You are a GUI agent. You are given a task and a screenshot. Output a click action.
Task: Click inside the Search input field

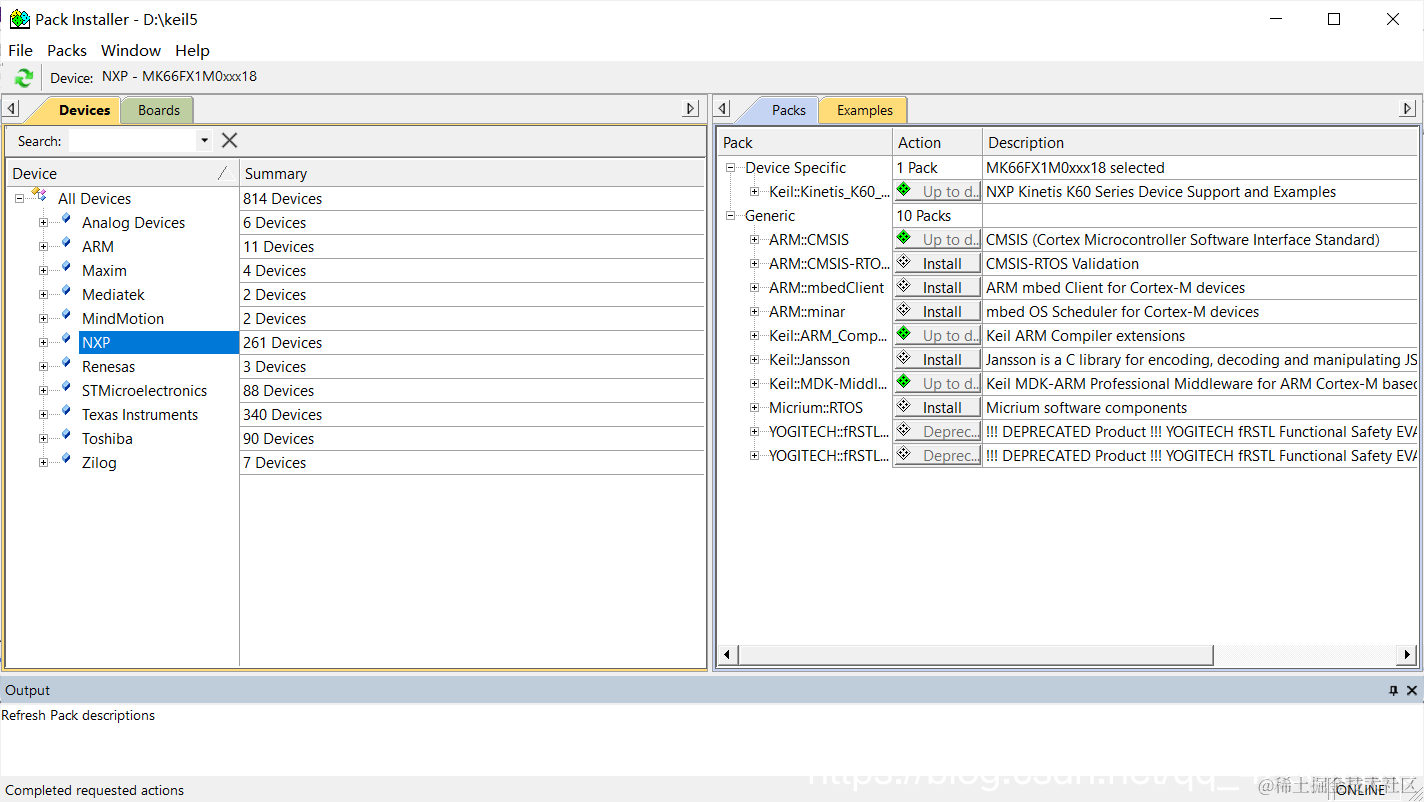(x=133, y=141)
